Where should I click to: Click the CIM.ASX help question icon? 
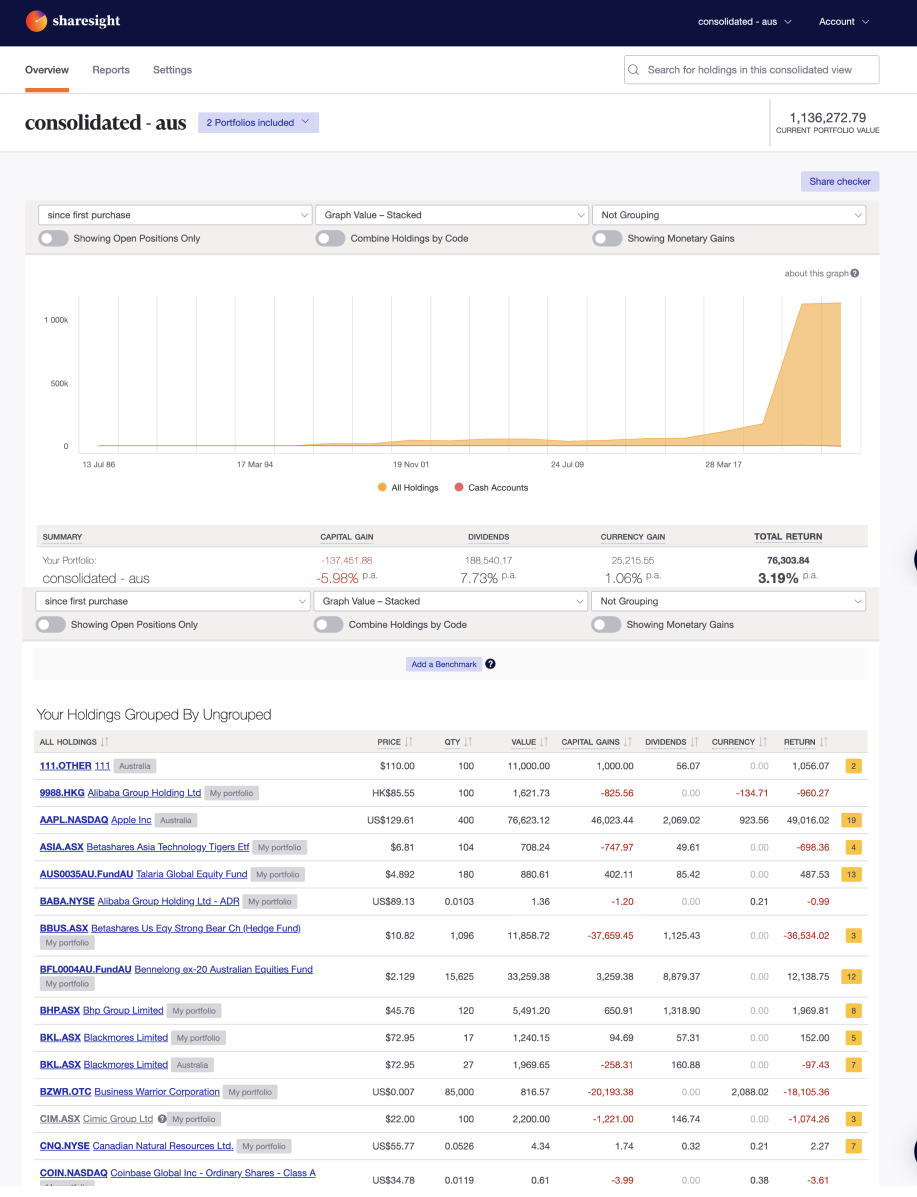coord(162,1119)
